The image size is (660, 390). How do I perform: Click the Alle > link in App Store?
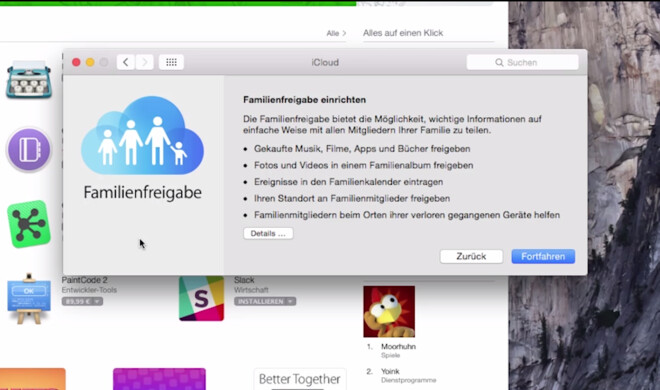point(336,33)
